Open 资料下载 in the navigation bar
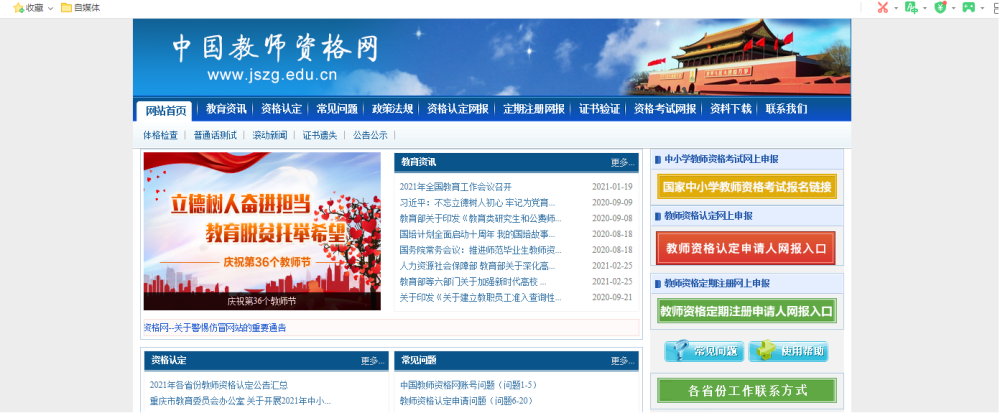 tap(731, 109)
